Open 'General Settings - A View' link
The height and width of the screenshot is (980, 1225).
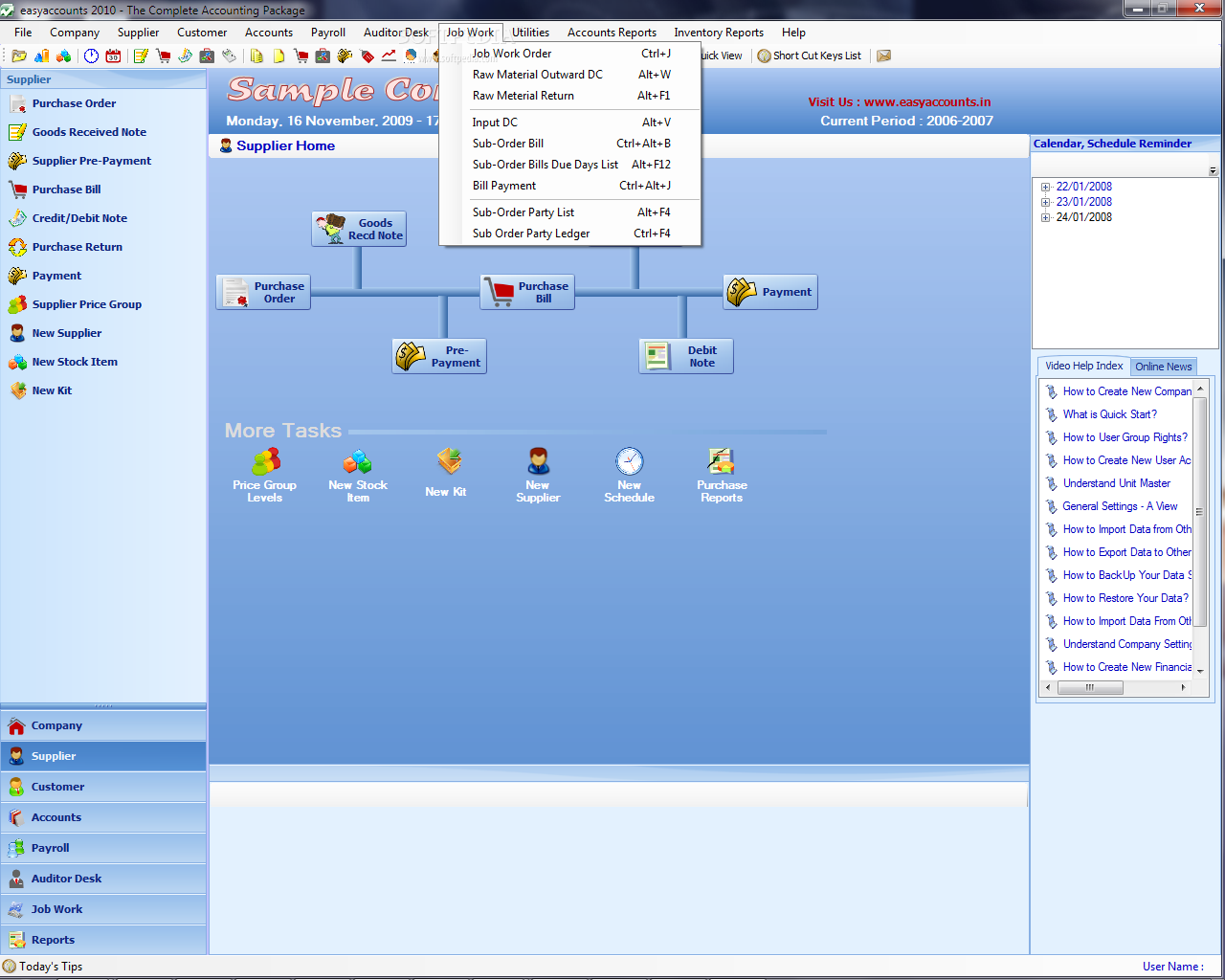[1120, 506]
